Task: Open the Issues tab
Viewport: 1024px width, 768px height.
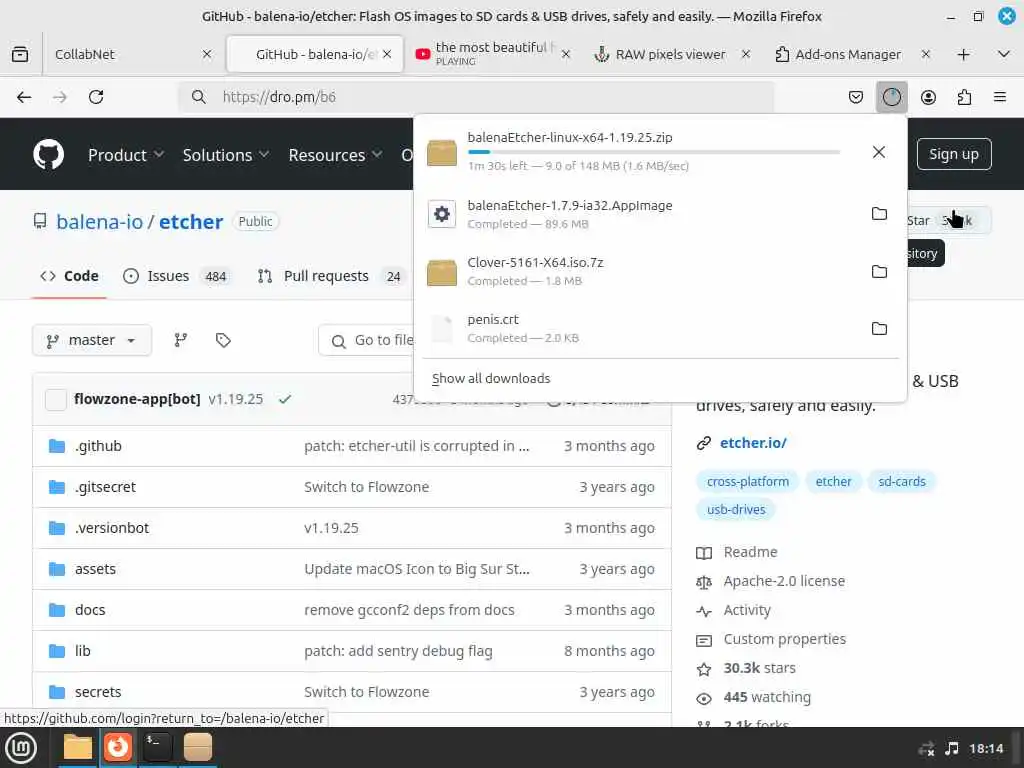Action: [x=176, y=276]
